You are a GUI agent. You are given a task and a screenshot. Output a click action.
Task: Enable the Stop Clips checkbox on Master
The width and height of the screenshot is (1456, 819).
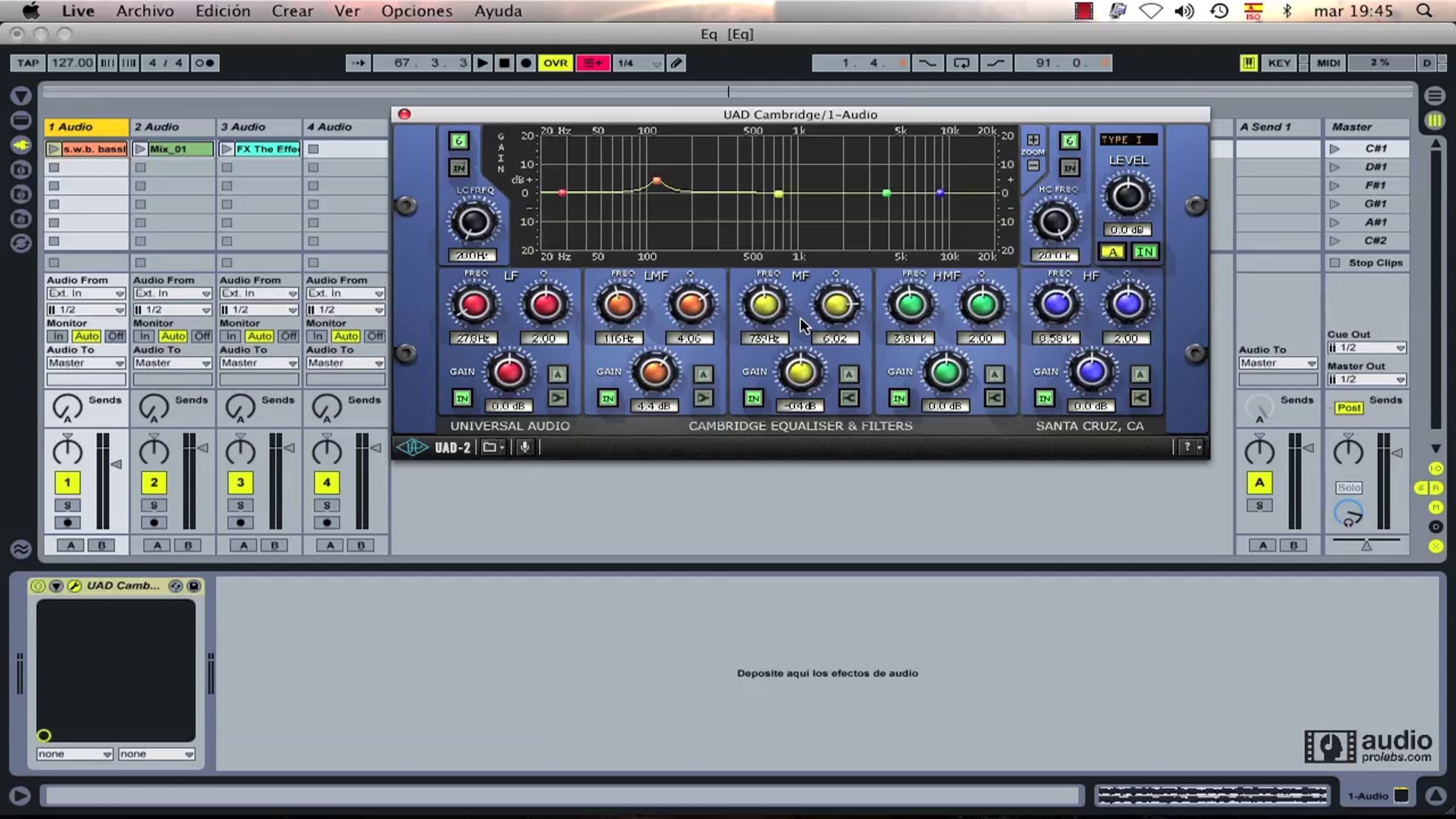[x=1335, y=263]
